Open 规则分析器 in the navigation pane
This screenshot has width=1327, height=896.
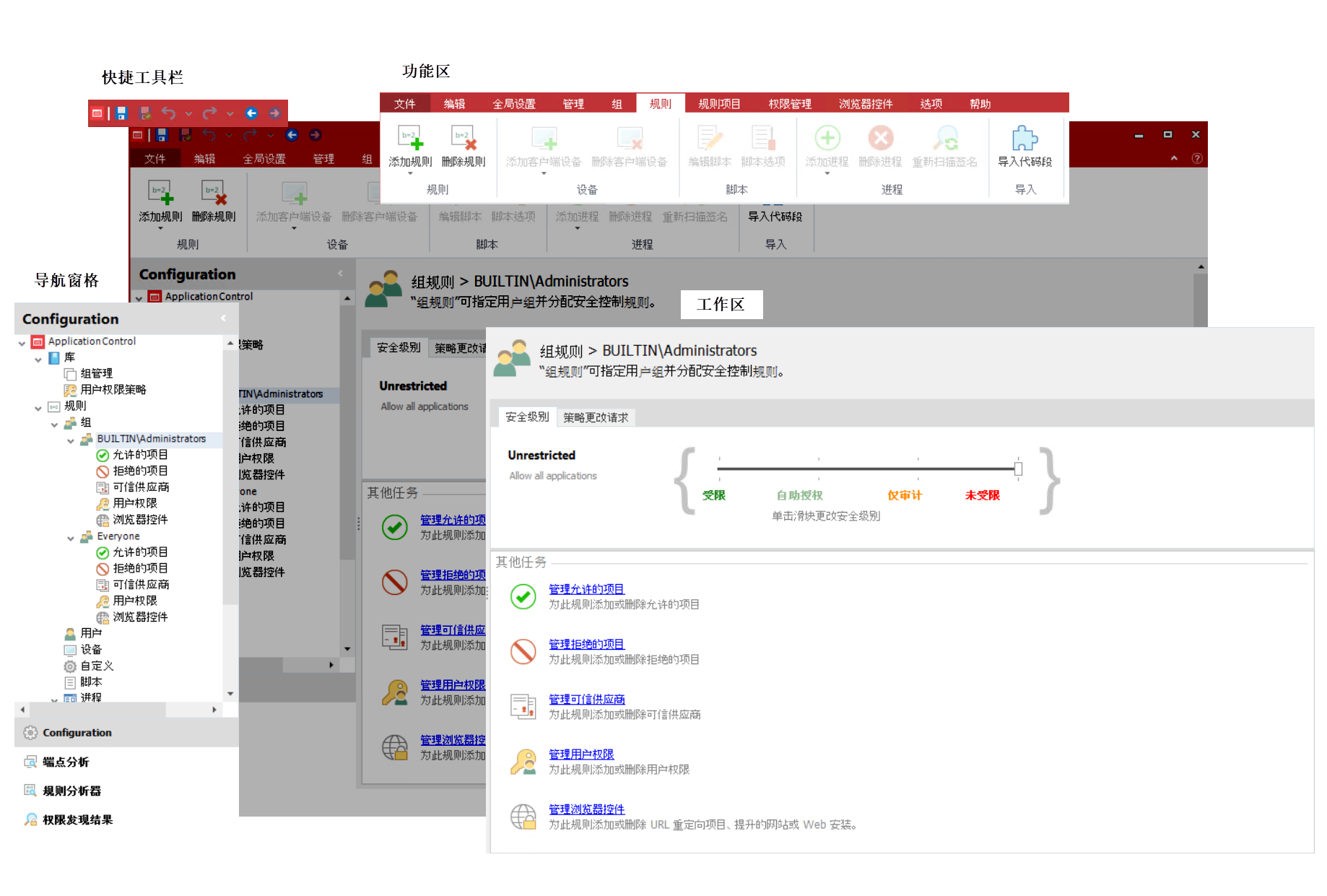point(71,791)
